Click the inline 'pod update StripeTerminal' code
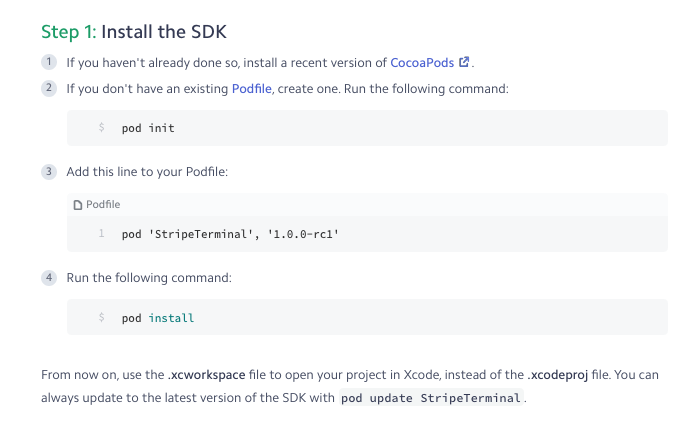Viewport: 679px width, 438px height. [x=431, y=398]
